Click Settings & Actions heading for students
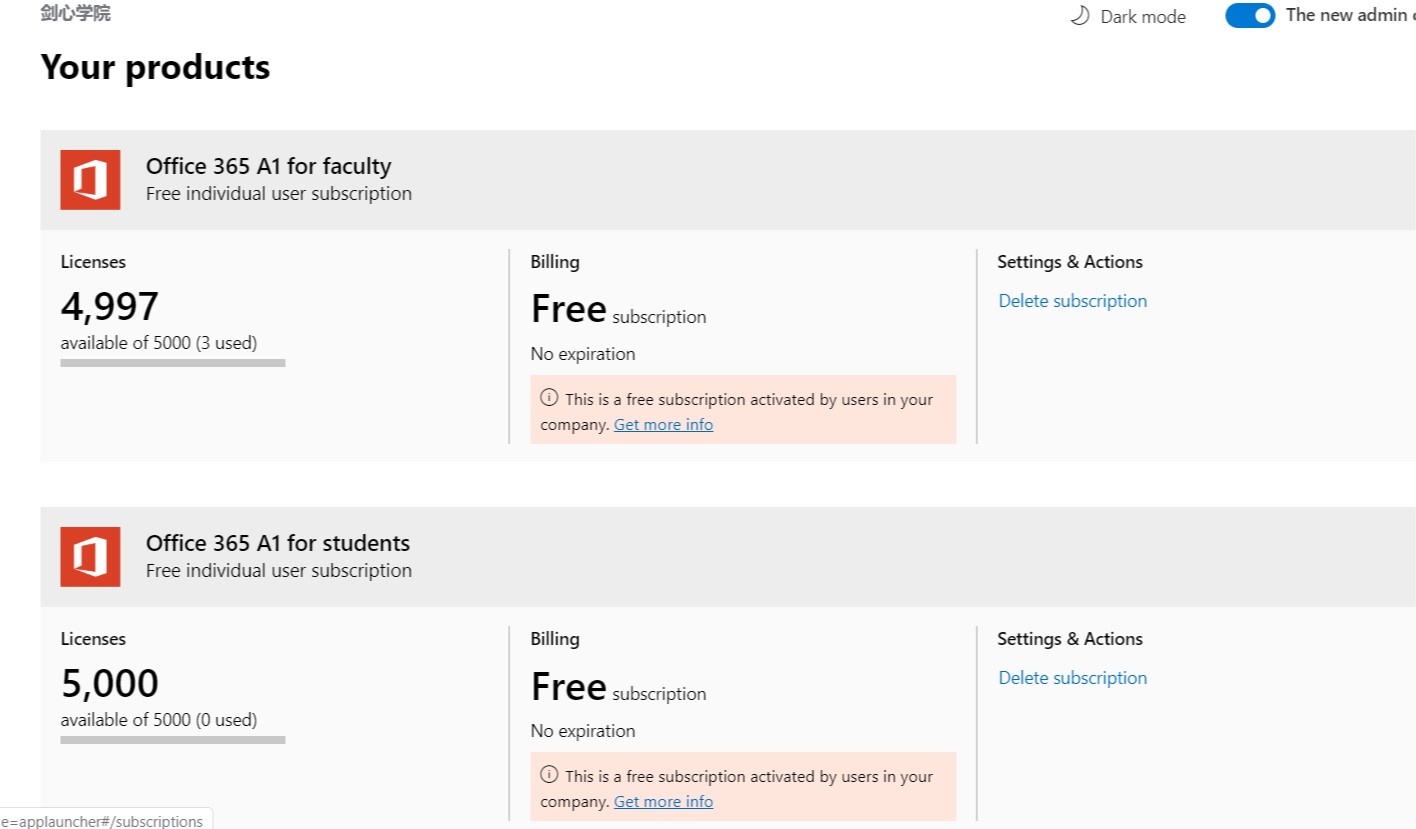Viewport: 1416px width, 829px height. pos(1070,639)
